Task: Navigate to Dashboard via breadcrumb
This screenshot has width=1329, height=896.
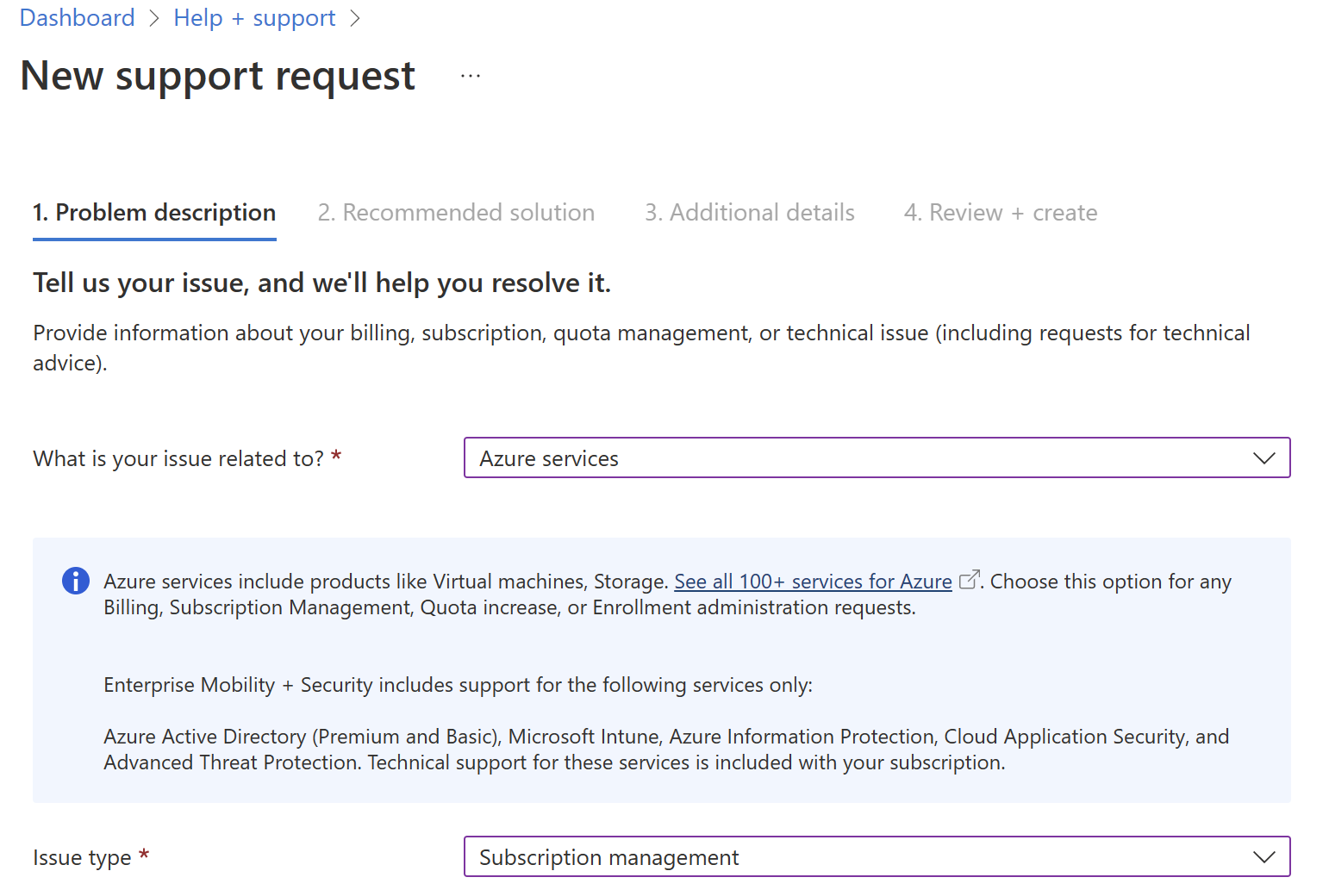Action: click(77, 17)
